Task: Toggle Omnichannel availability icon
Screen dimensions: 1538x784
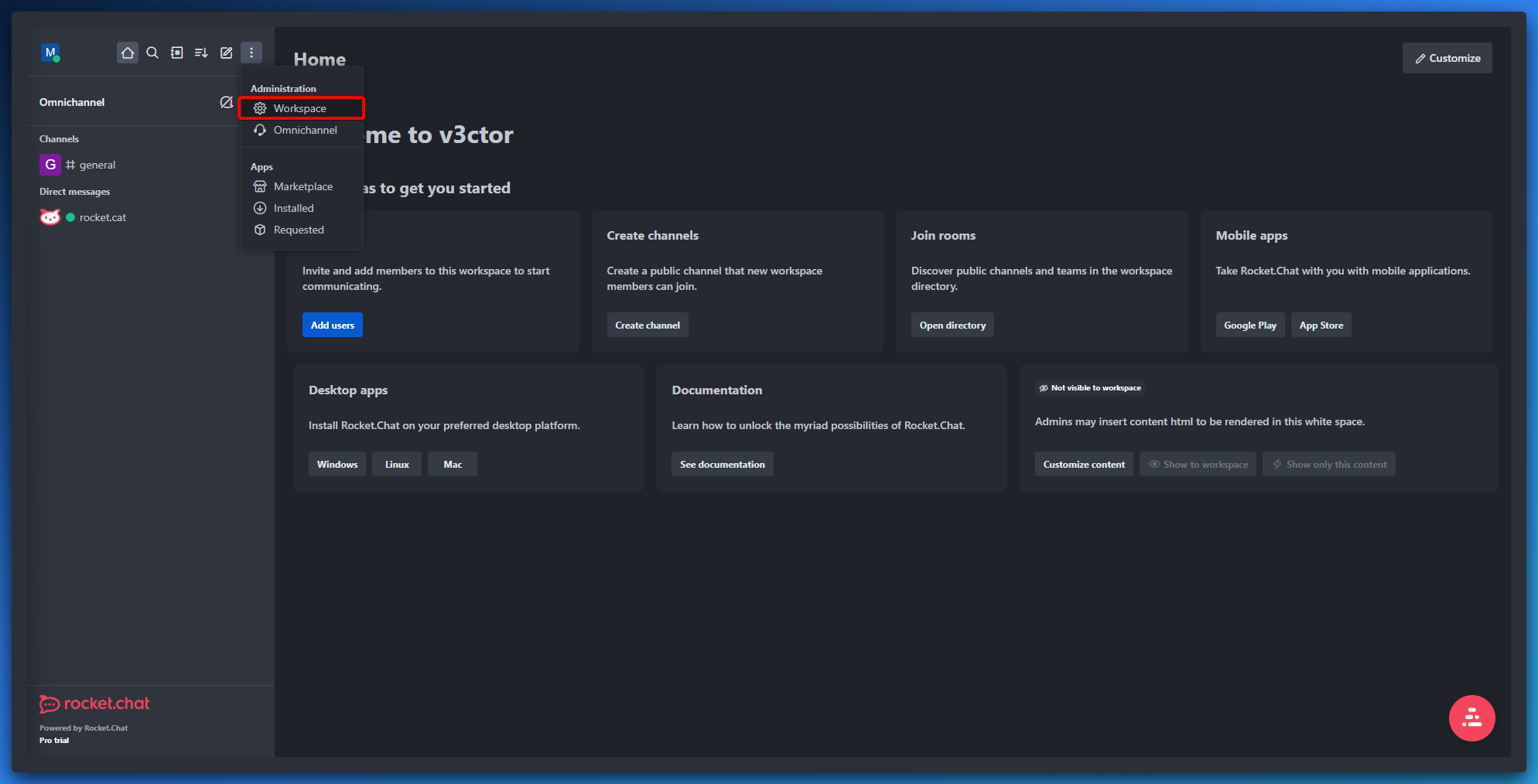Action: pos(226,102)
